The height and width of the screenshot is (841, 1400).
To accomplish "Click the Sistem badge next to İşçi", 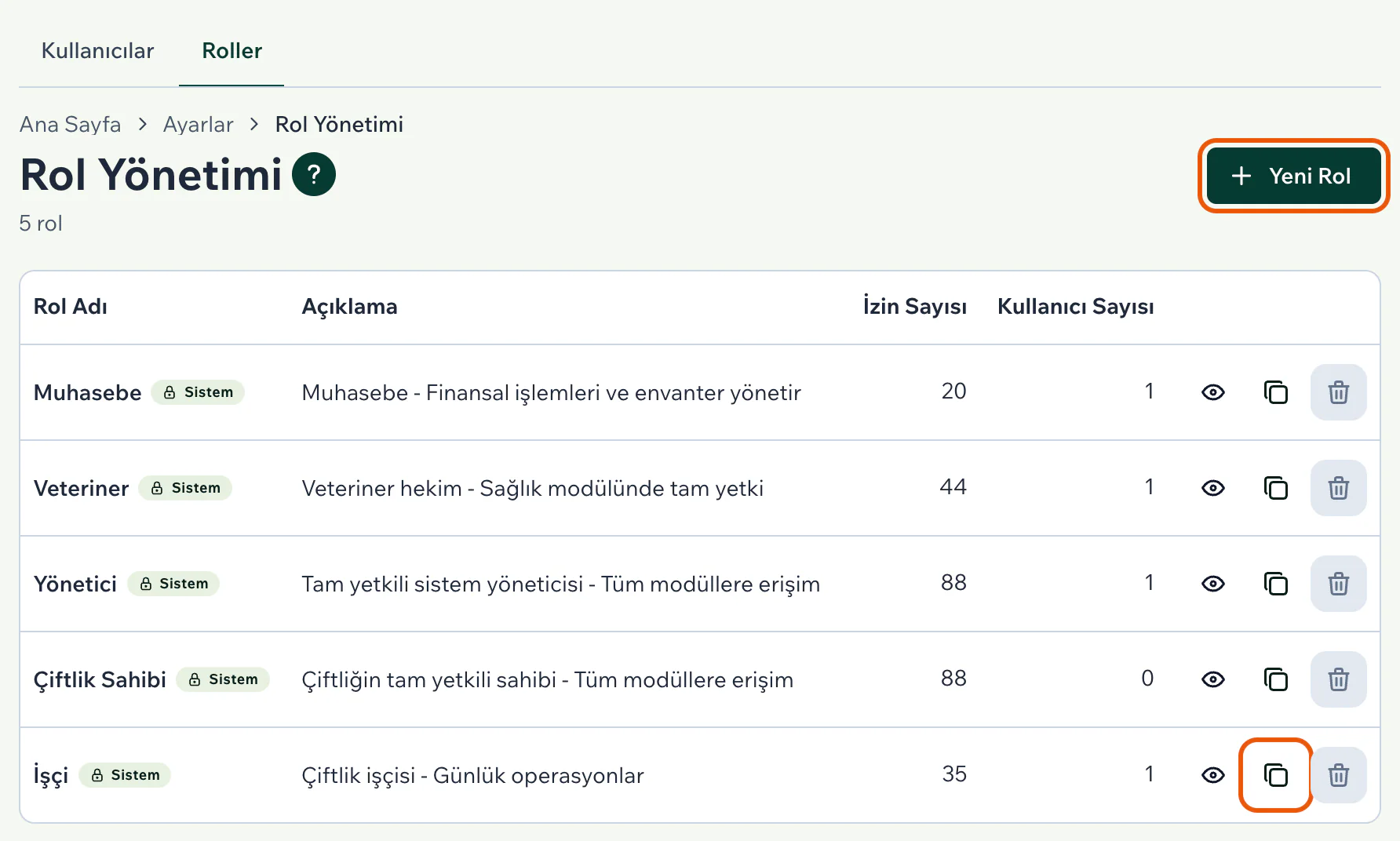I will pyautogui.click(x=125, y=775).
